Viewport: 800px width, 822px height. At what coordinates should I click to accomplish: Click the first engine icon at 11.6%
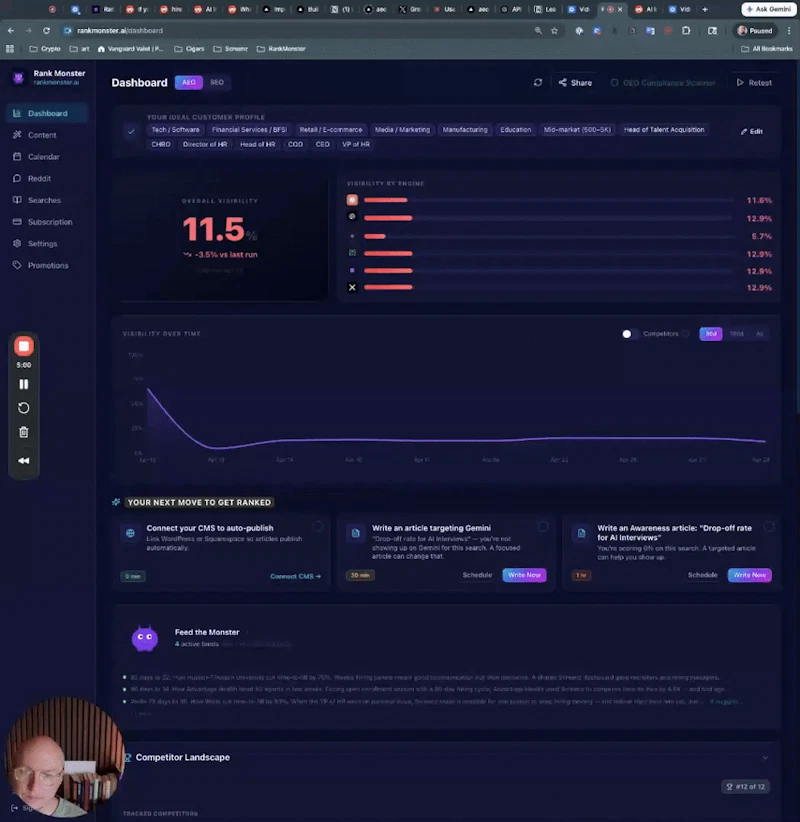point(352,200)
